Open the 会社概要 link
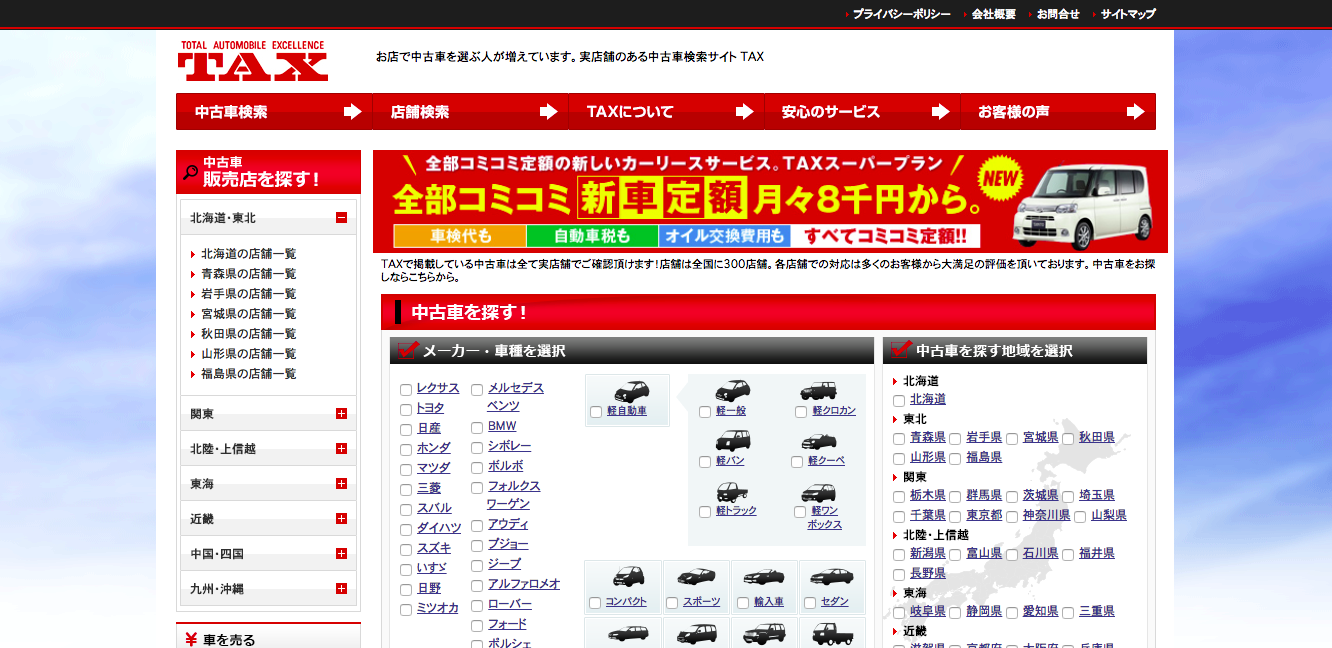The width and height of the screenshot is (1332, 648). 994,14
